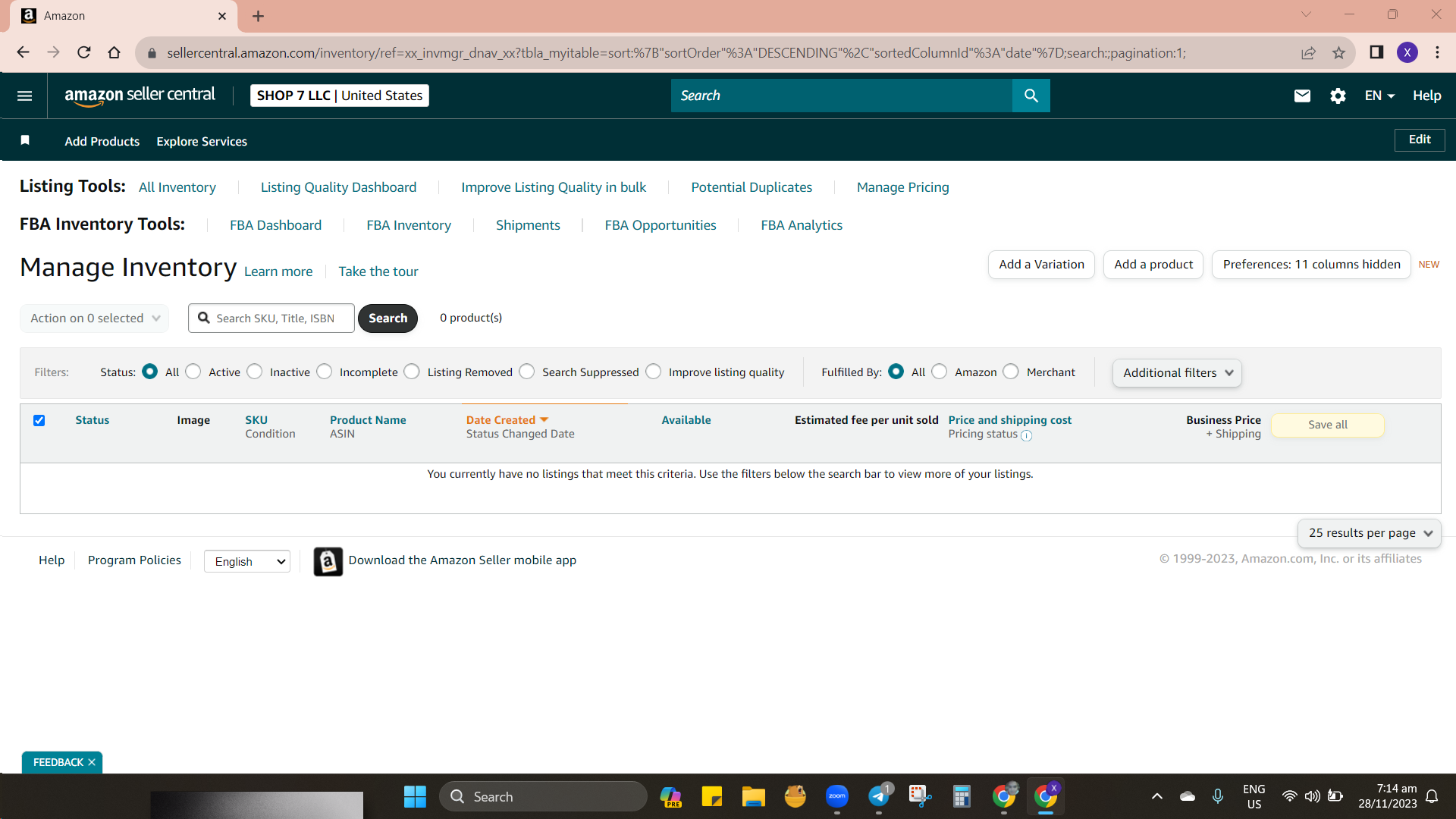The image size is (1456, 819).
Task: Open the EN language dropdown in header
Action: click(x=1379, y=96)
